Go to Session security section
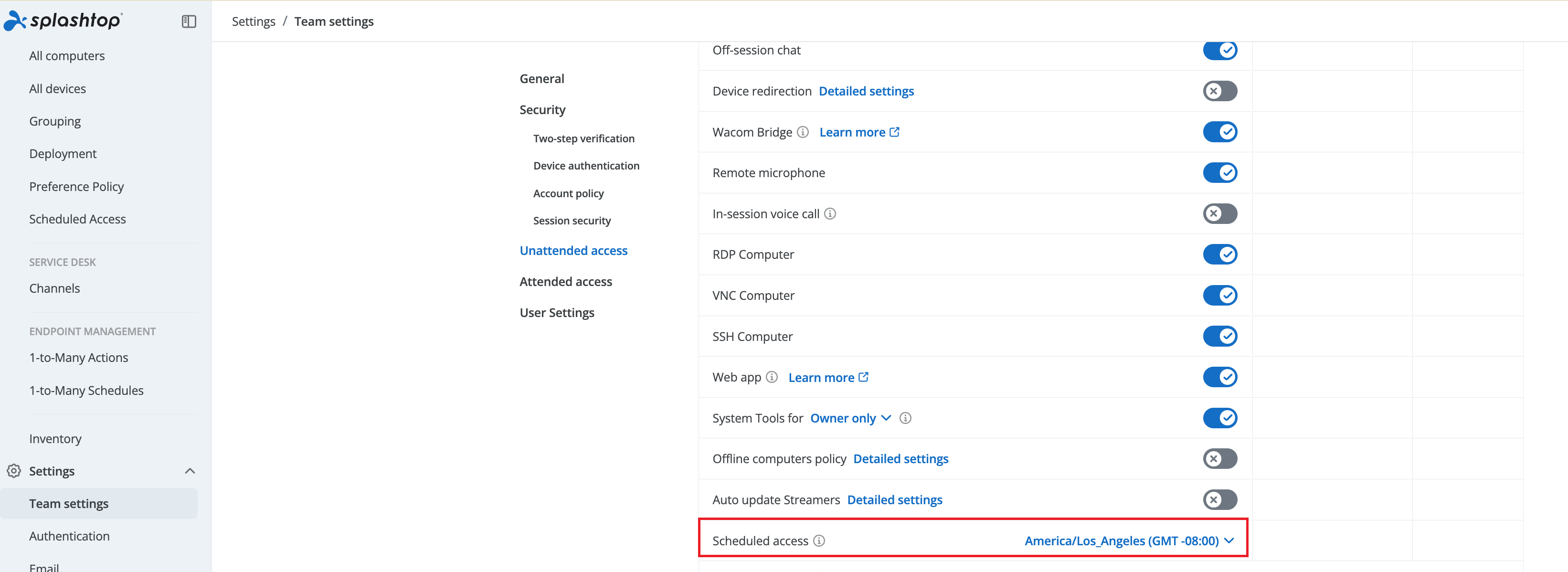The height and width of the screenshot is (572, 1568). point(572,221)
